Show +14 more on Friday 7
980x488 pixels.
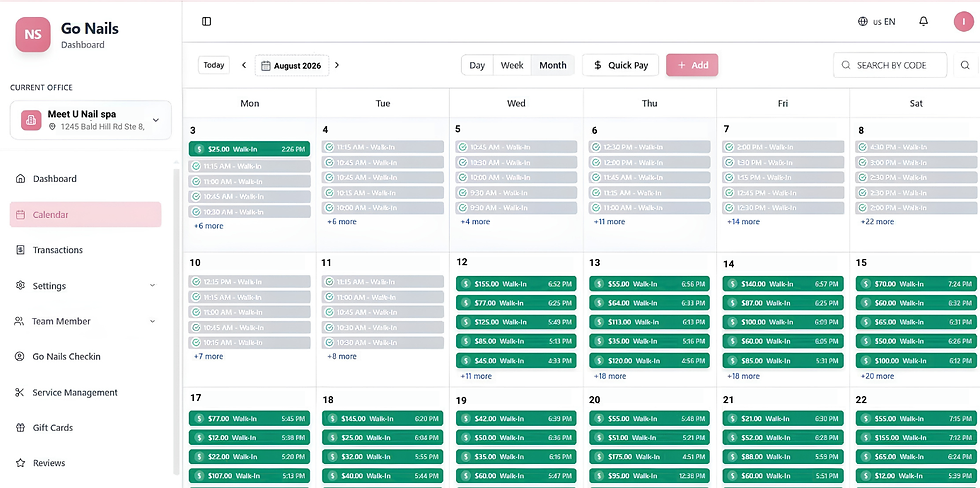point(743,222)
